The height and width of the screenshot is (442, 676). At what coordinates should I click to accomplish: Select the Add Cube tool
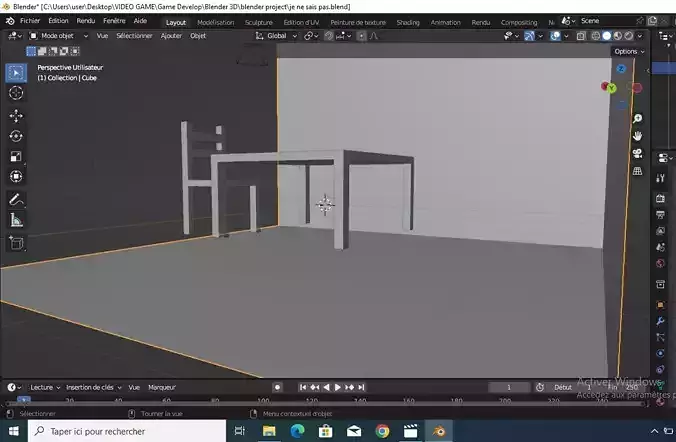(x=16, y=243)
